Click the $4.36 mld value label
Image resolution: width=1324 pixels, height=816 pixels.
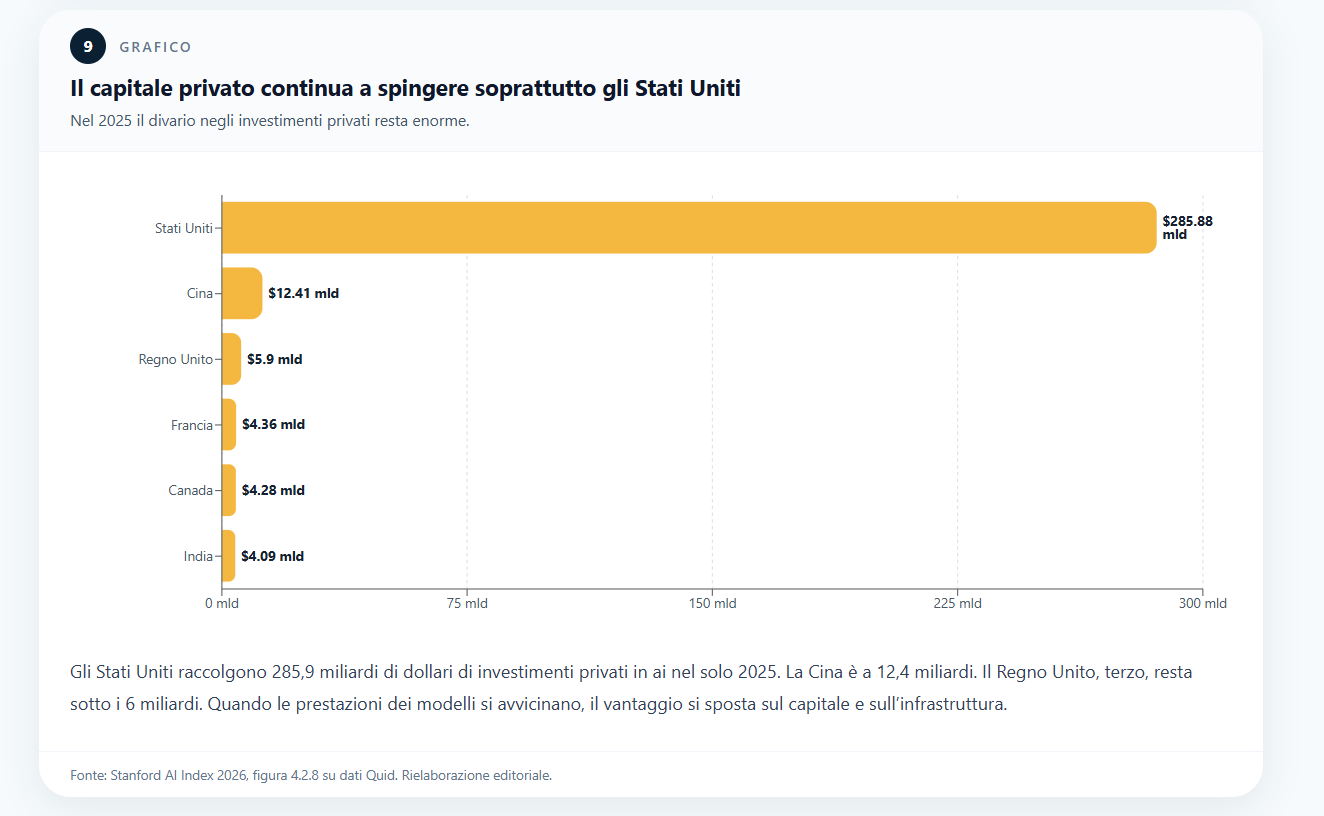tap(273, 425)
